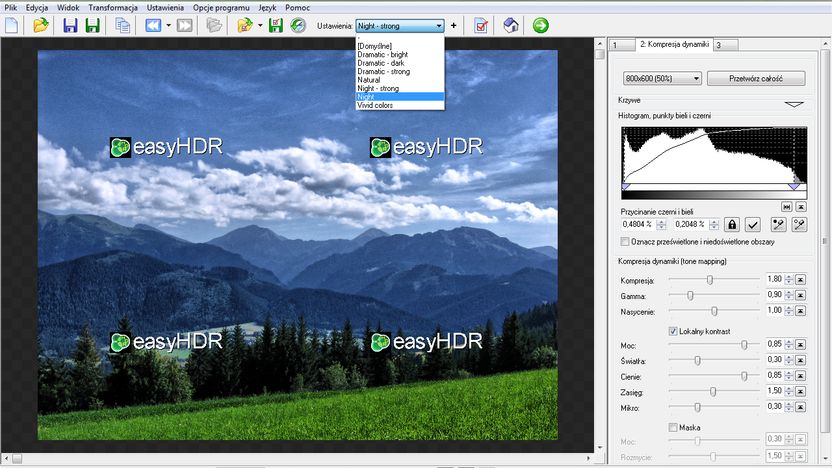Screen dimensions: 832x468
Task: Reset the Cienie value to default
Action: (801, 376)
